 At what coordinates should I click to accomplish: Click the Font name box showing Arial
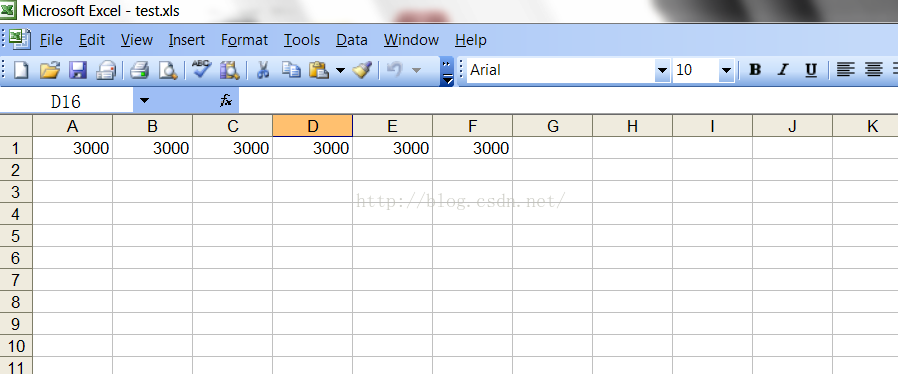[561, 71]
